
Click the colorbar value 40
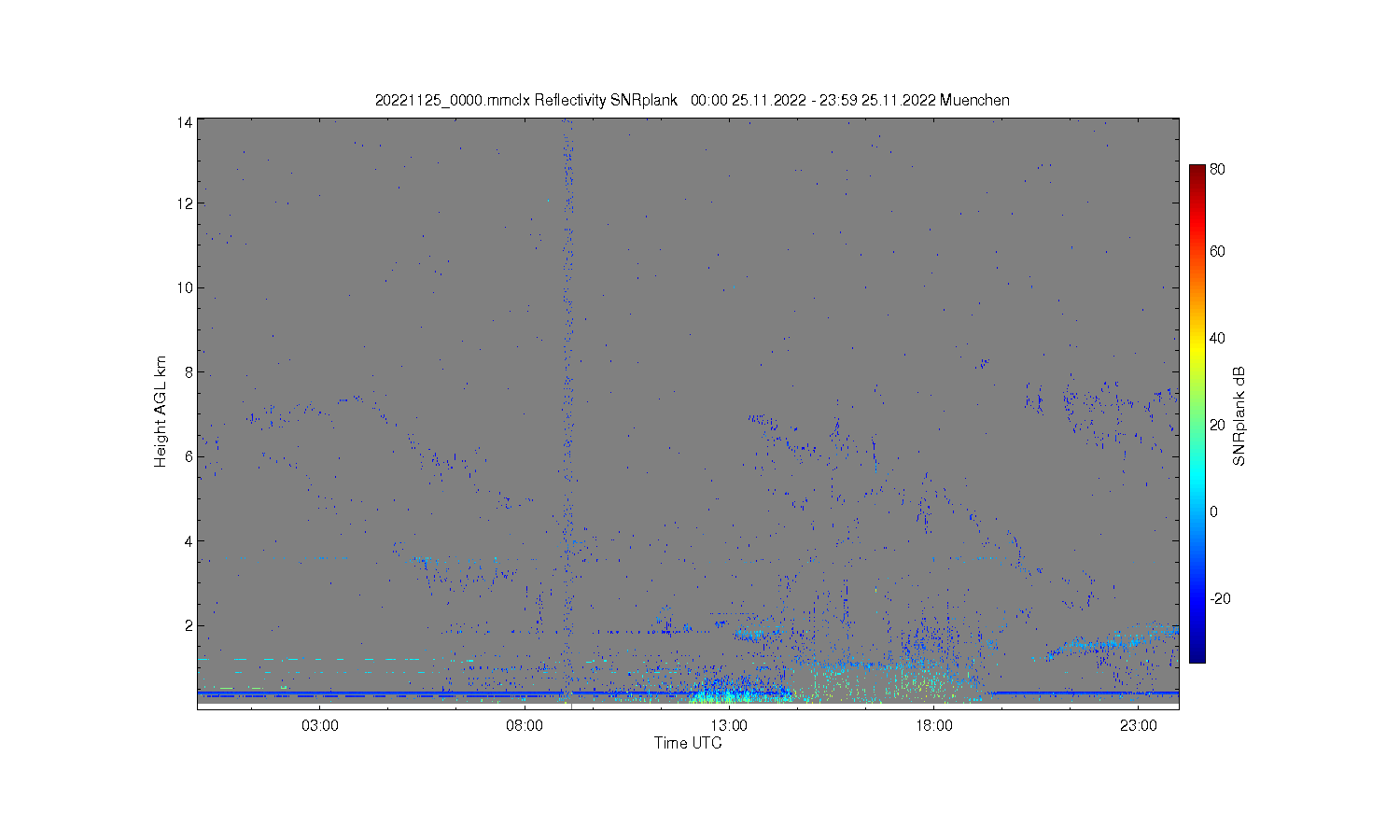pos(1217,338)
